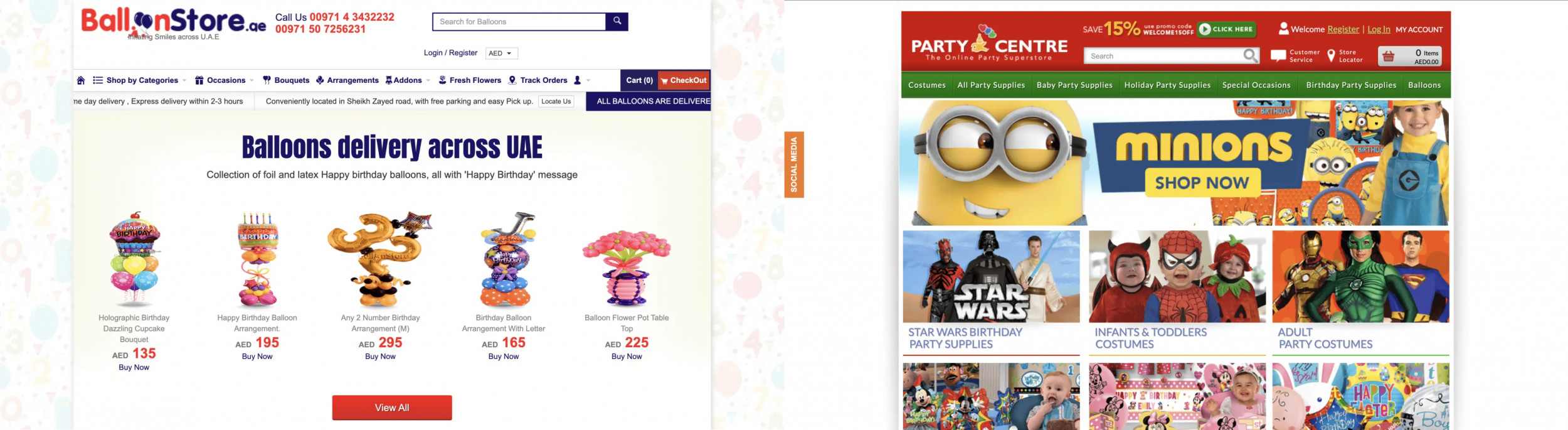Viewport: 1568px width, 430px height.
Task: Click the Search for Balloons field
Action: tap(519, 21)
